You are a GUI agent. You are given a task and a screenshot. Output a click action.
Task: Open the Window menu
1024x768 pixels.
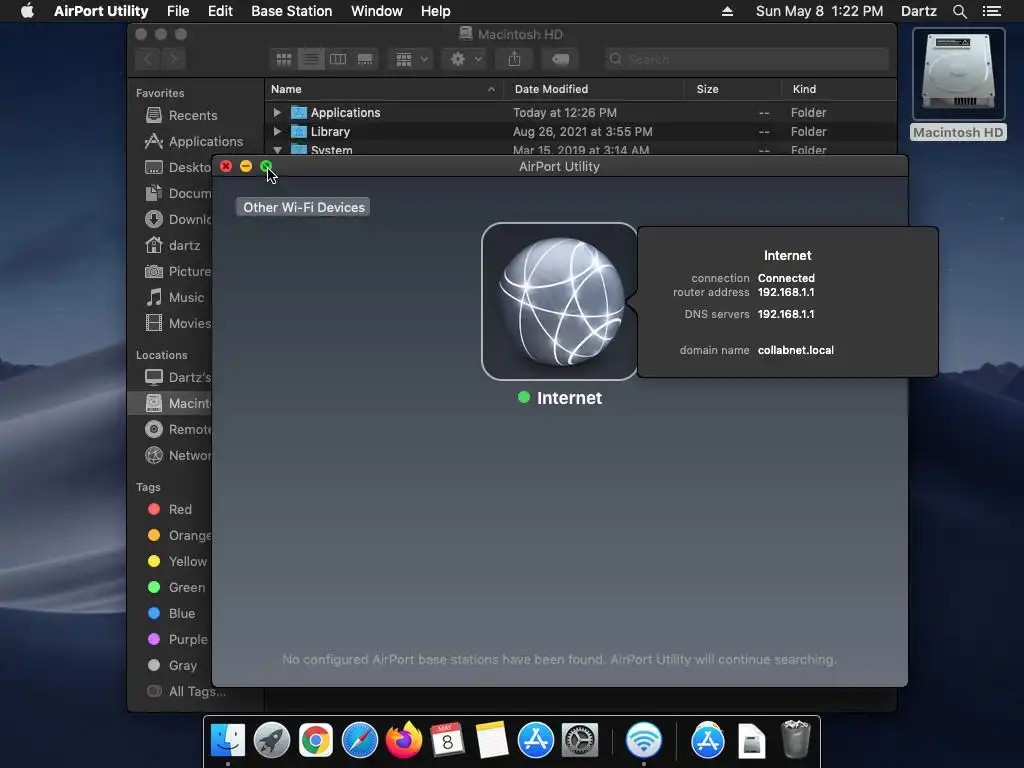pos(376,11)
